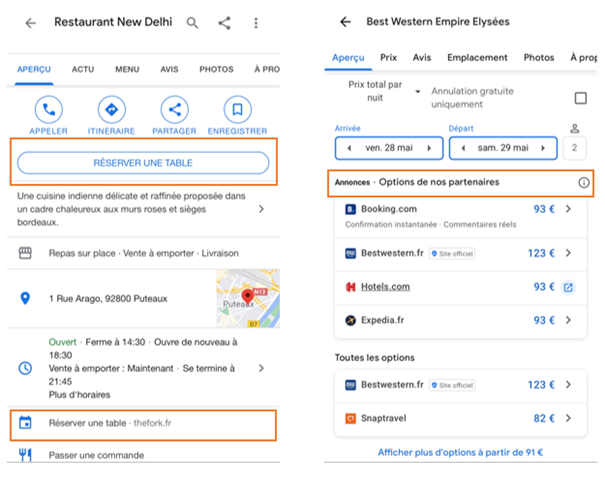Tap the fork and knife order icon

click(25, 455)
